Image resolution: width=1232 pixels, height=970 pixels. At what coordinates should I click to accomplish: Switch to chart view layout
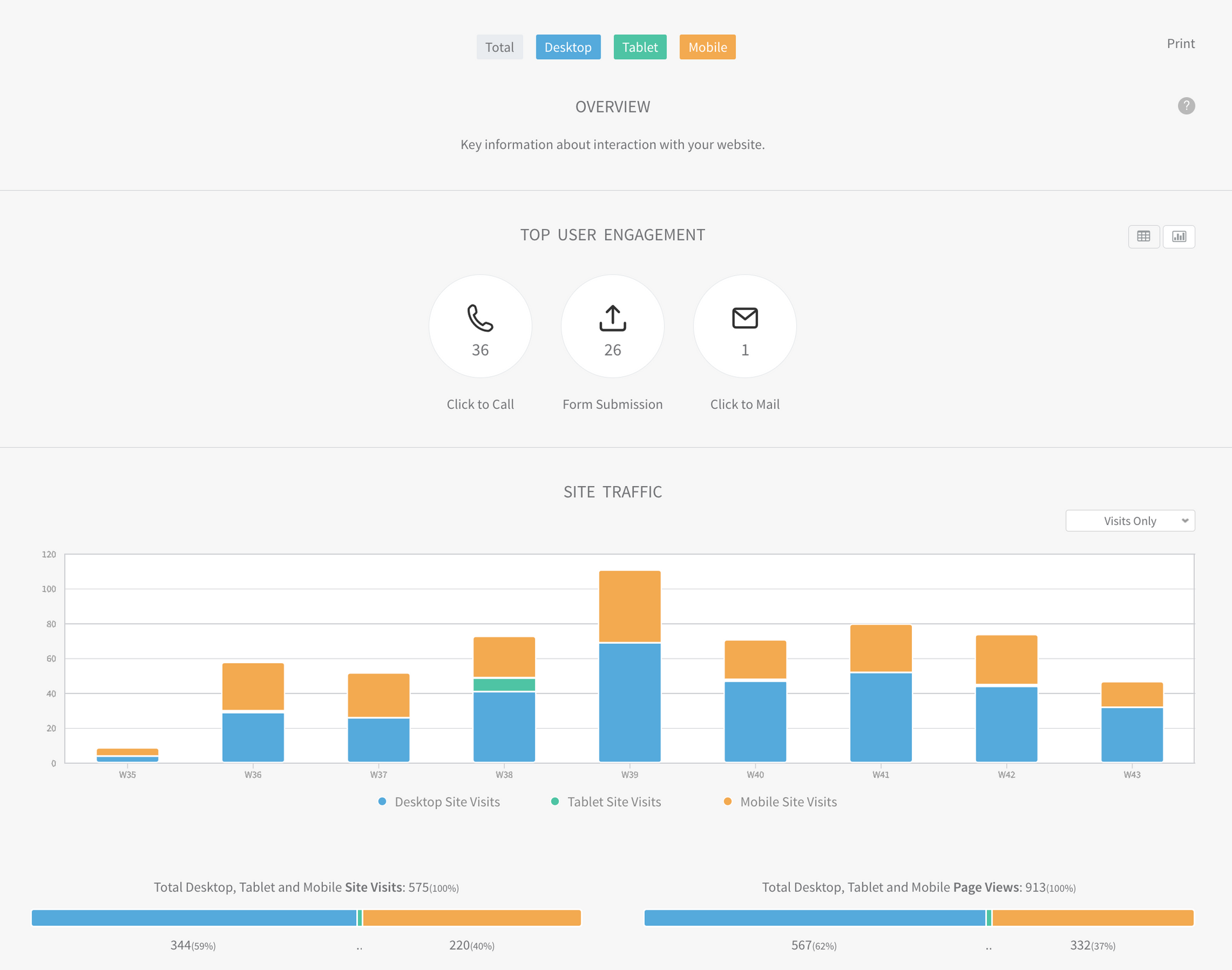point(1179,236)
